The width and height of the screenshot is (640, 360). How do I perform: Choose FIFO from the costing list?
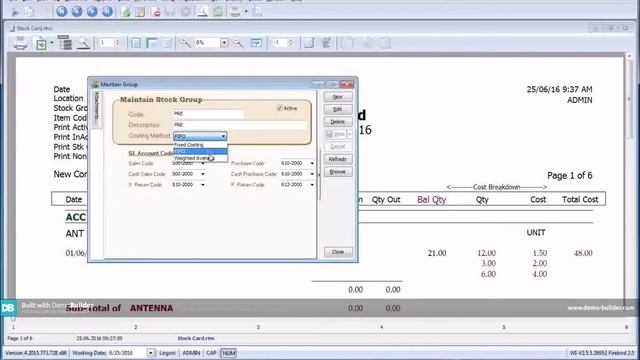(200, 151)
